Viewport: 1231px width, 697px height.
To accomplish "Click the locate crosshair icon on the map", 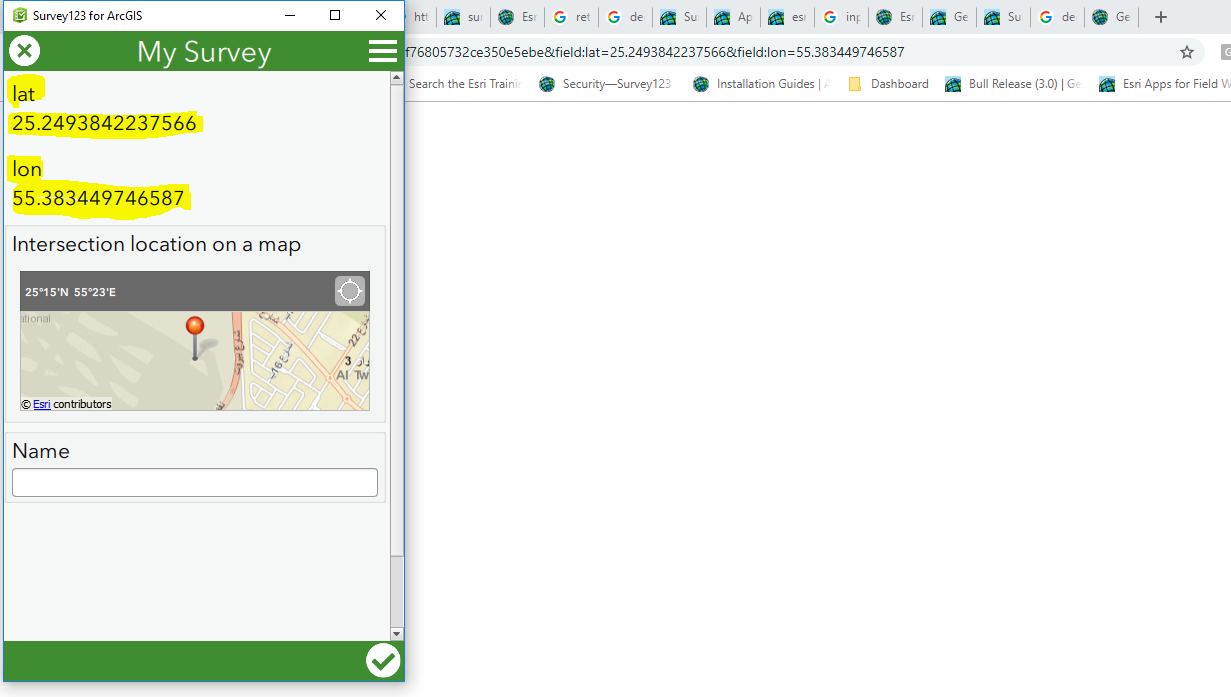I will (350, 291).
